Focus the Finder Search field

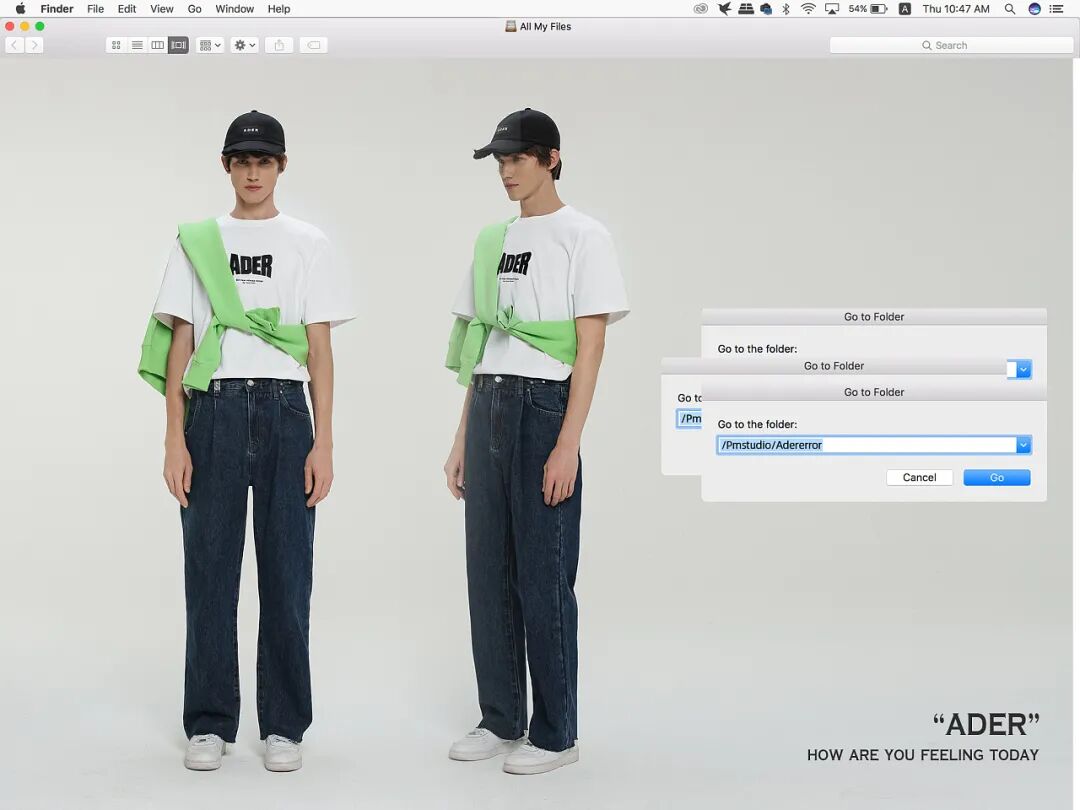[x=951, y=45]
